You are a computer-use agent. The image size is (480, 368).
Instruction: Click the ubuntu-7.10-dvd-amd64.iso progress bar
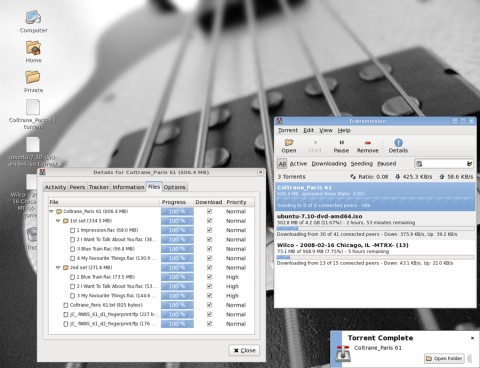pyautogui.click(x=375, y=228)
